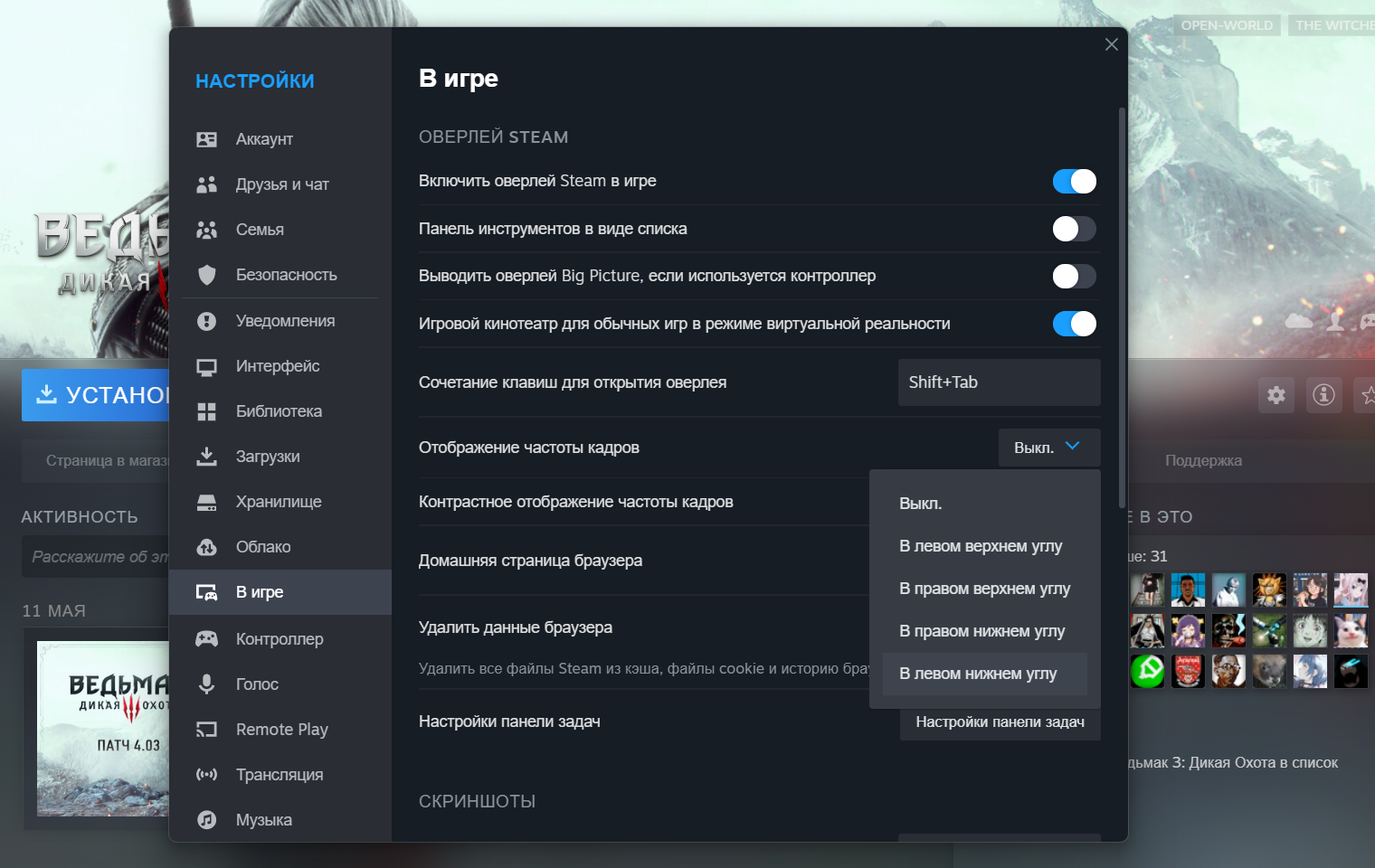Click the Домашняя страница браузера label
The width and height of the screenshot is (1375, 868).
tap(530, 561)
